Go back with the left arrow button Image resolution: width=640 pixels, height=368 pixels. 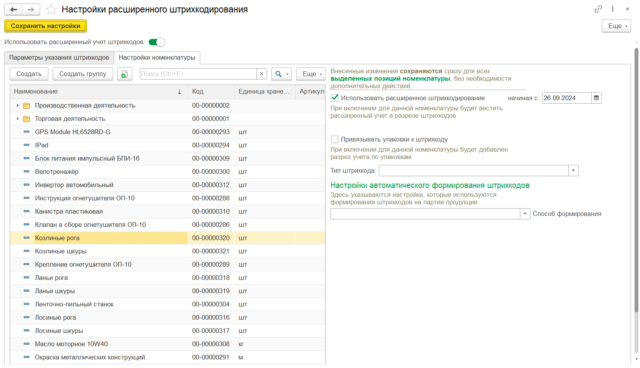13,9
